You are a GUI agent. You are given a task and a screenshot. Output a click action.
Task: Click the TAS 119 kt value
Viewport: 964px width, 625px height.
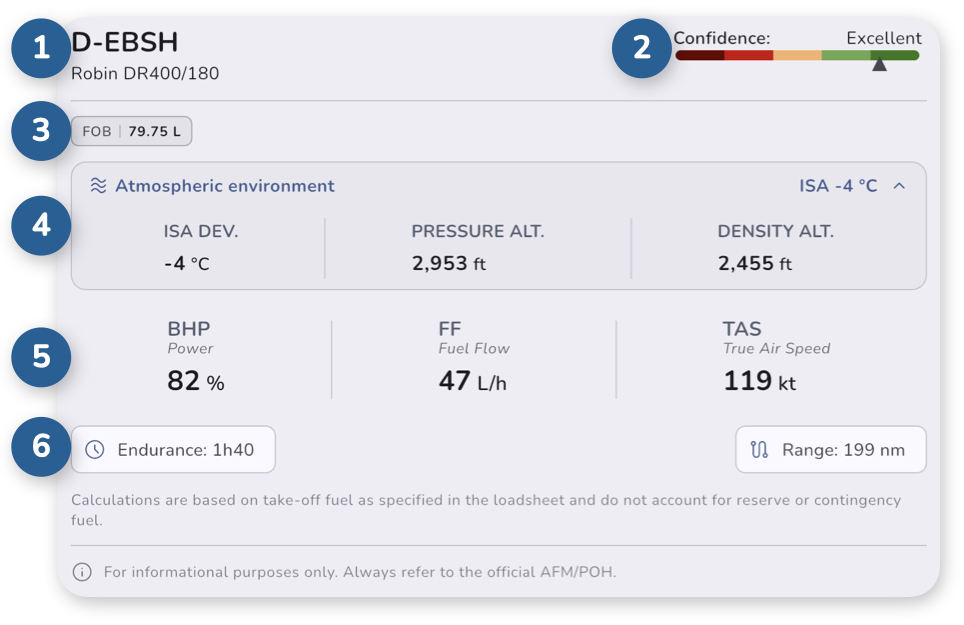[759, 381]
